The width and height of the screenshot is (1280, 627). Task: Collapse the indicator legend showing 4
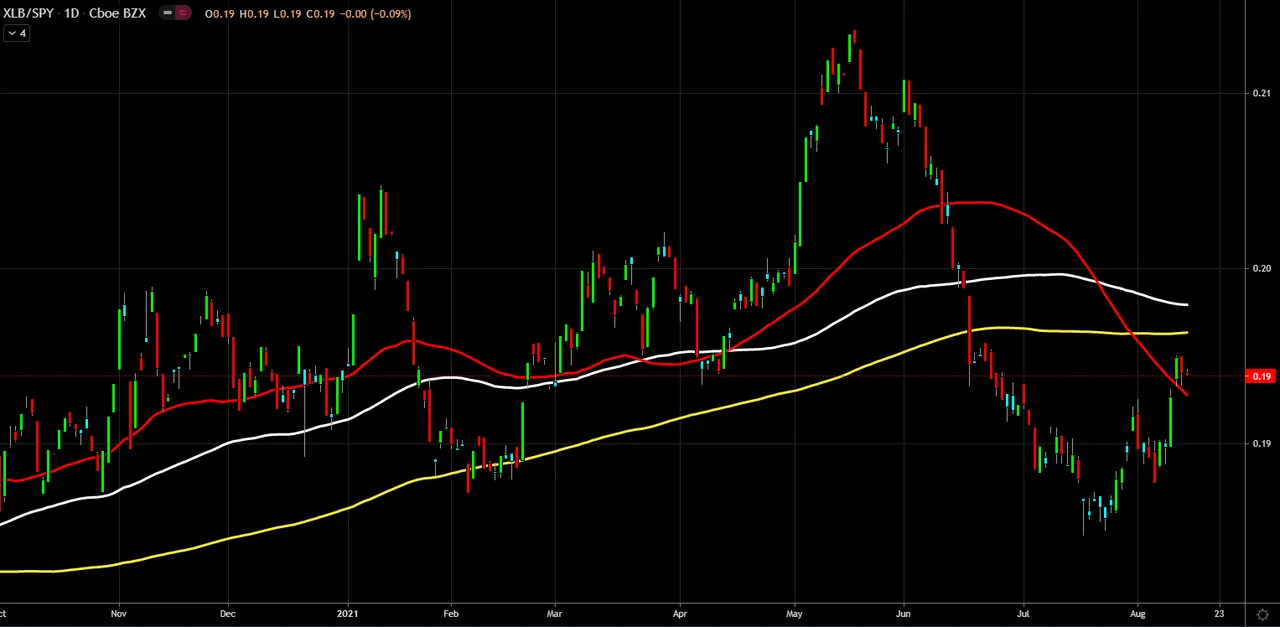point(17,33)
